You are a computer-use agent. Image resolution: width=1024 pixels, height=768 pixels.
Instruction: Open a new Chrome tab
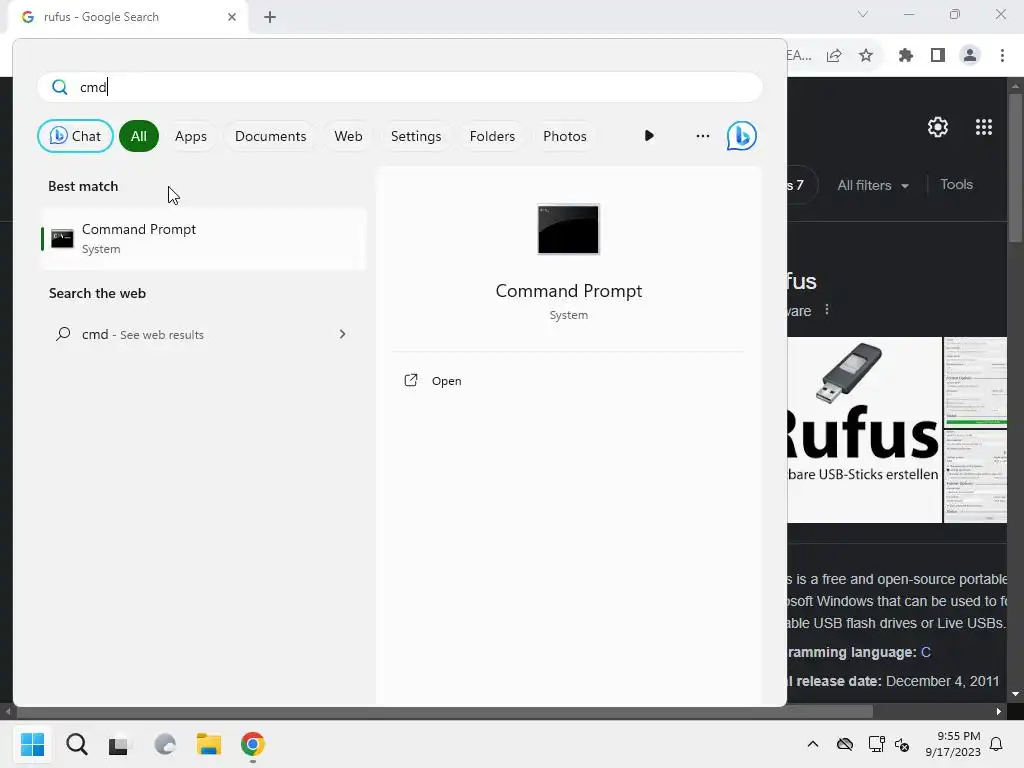click(270, 17)
